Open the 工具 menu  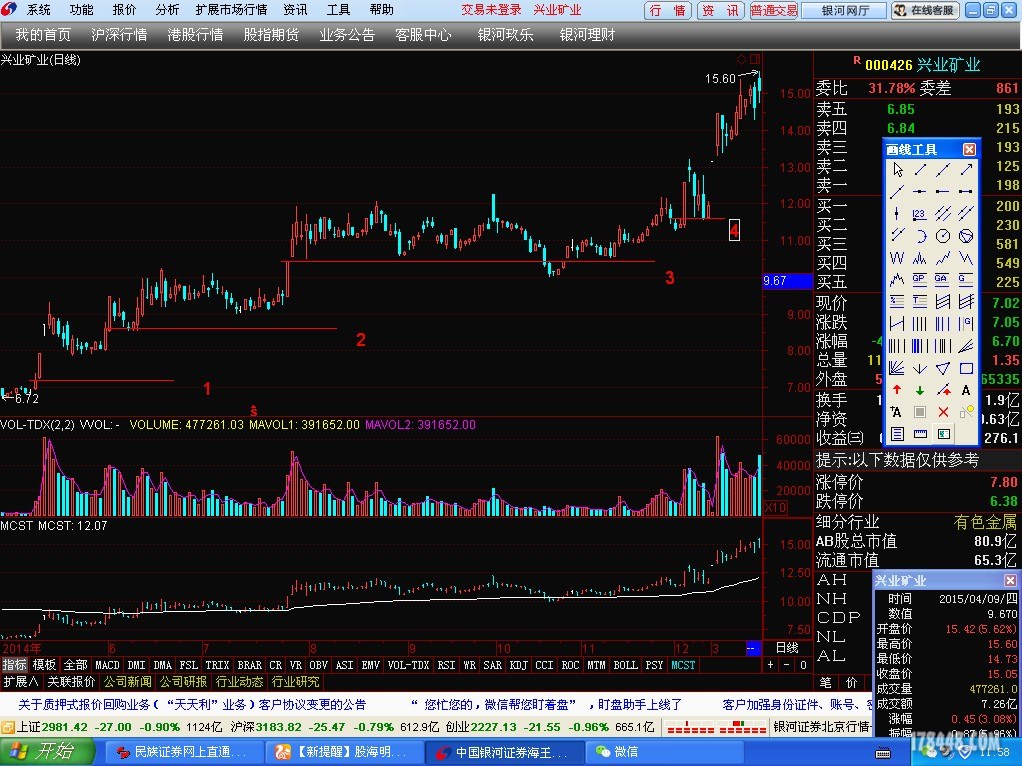(338, 10)
